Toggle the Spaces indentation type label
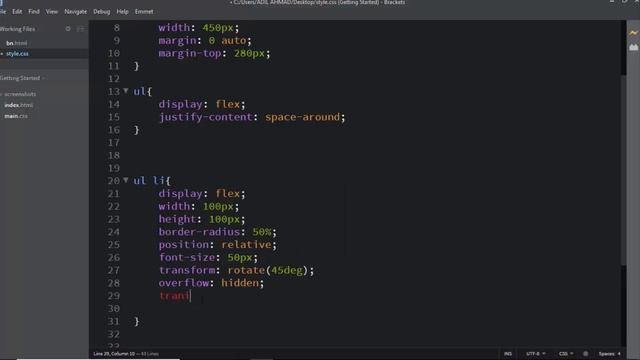 coord(607,353)
